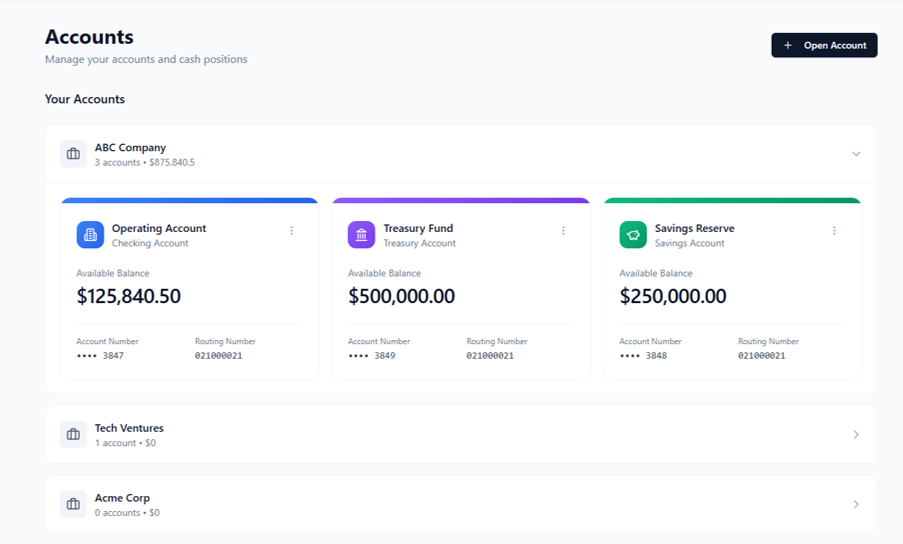
Task: Click the Savings Account subtitle
Action: coord(689,243)
